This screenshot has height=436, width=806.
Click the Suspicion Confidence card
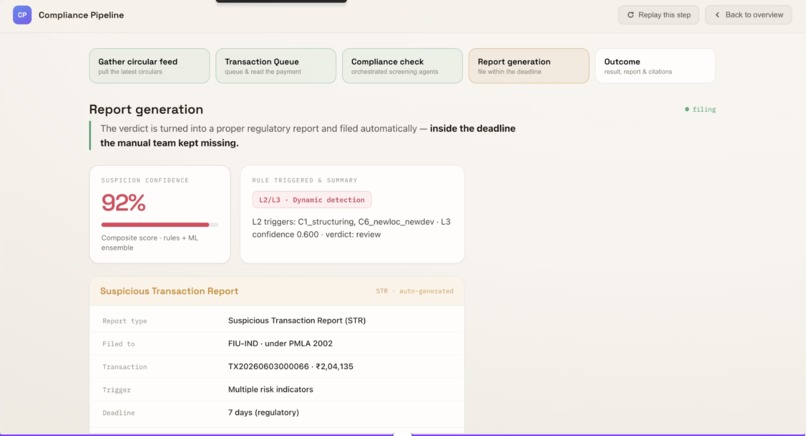(160, 214)
